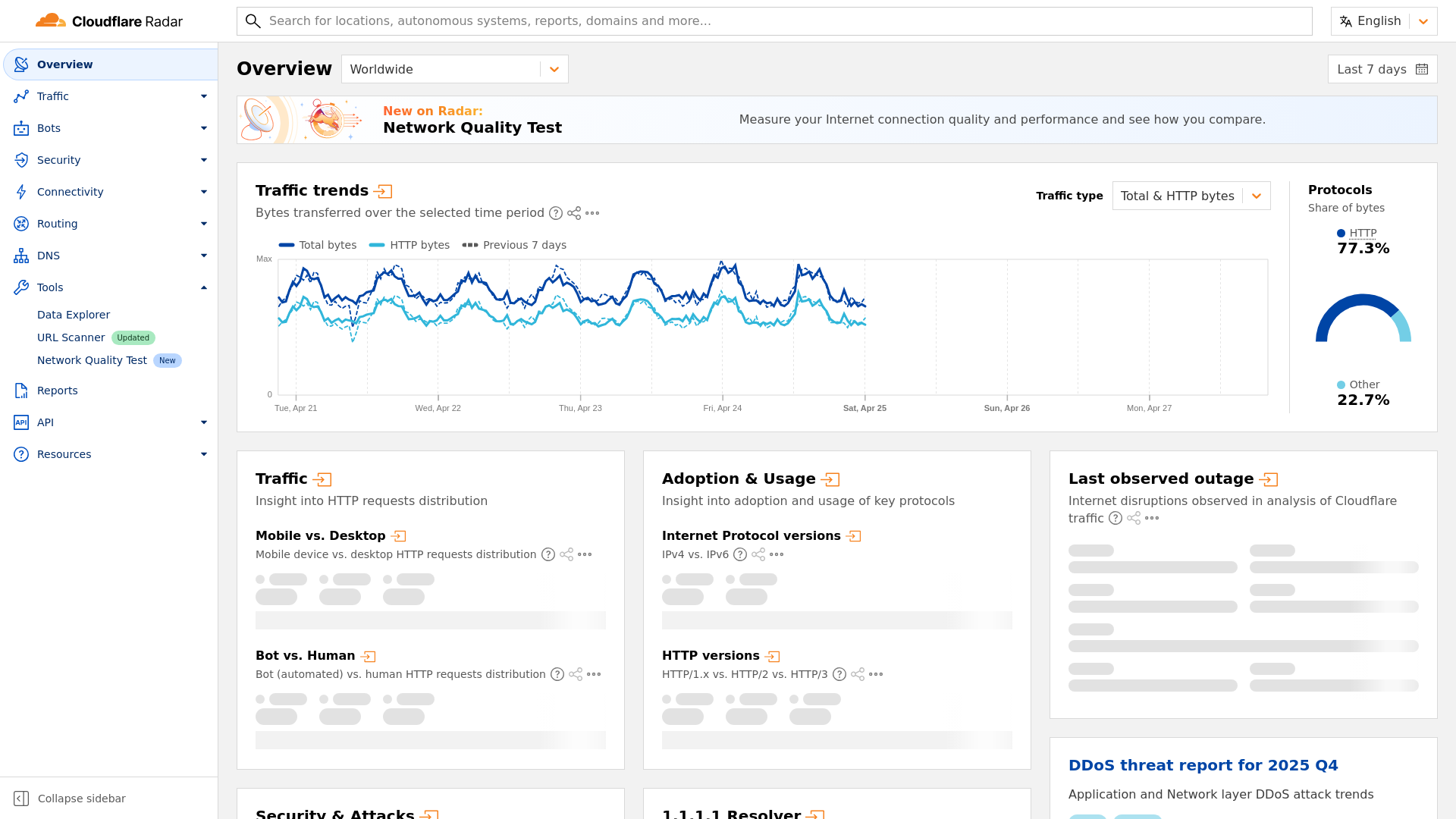Open Traffic trends detail arrow icon
The height and width of the screenshot is (819, 1456).
click(384, 191)
